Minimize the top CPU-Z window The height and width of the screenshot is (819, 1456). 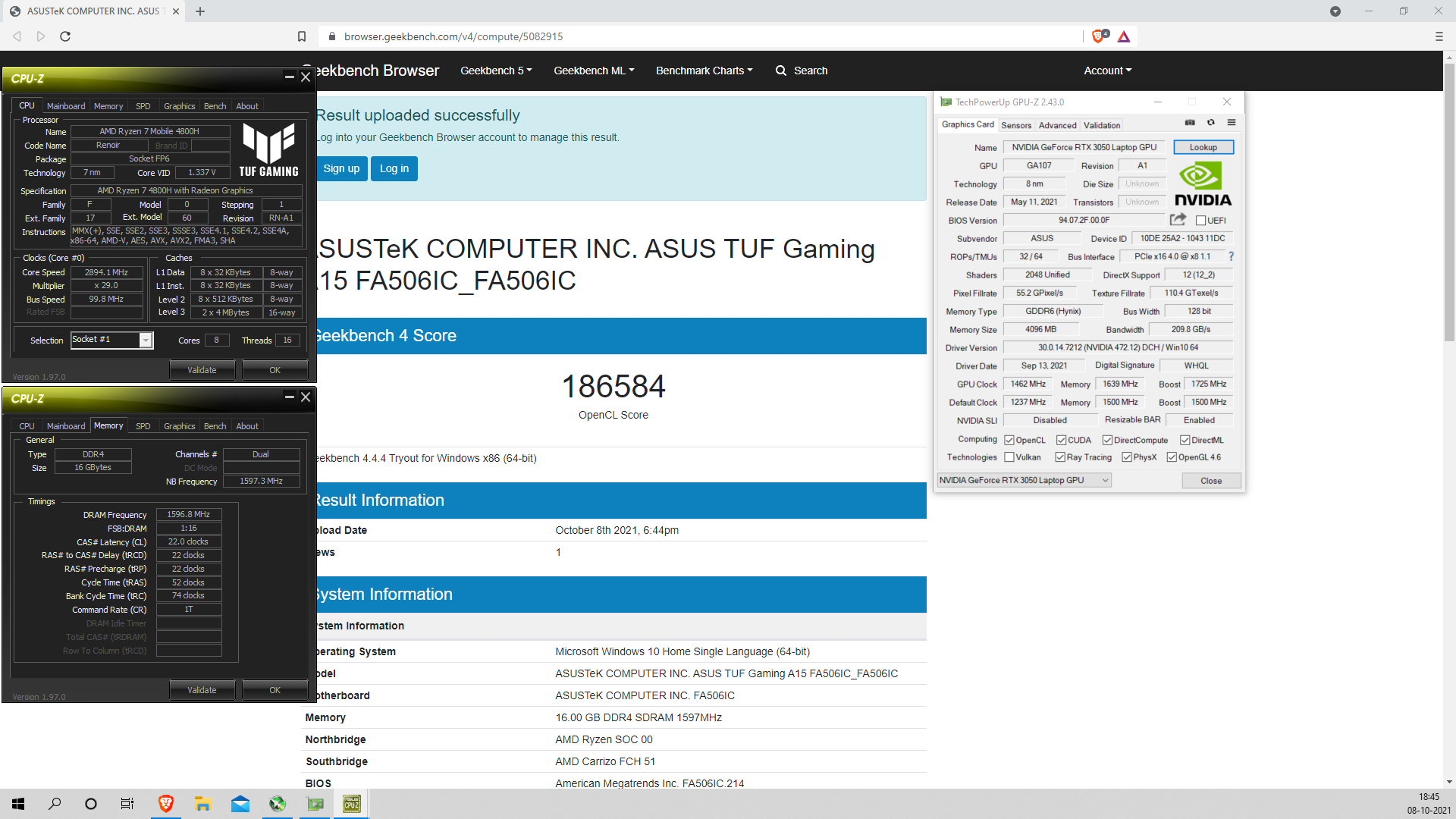pyautogui.click(x=289, y=77)
